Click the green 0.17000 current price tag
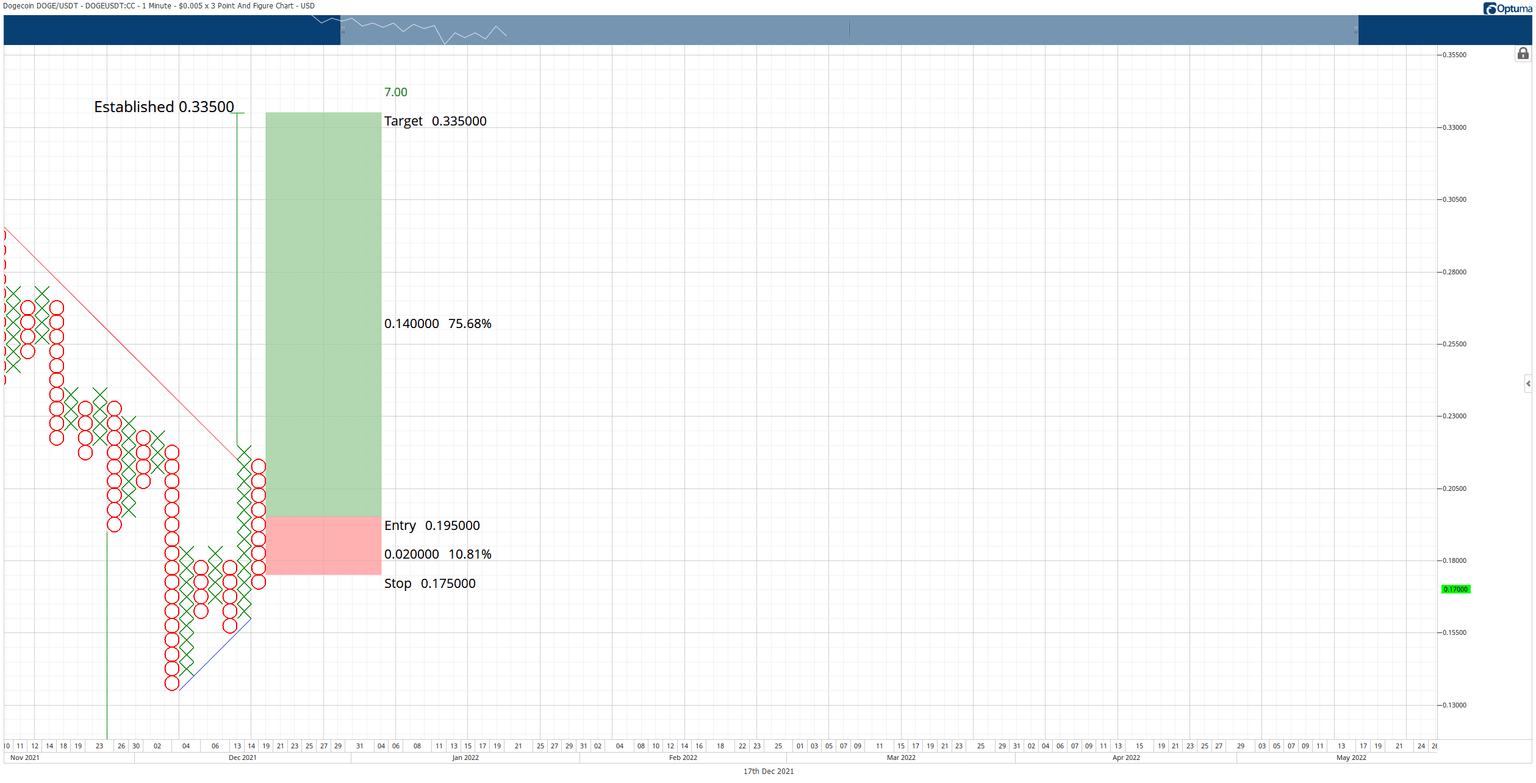1536x783 pixels. (x=1455, y=589)
